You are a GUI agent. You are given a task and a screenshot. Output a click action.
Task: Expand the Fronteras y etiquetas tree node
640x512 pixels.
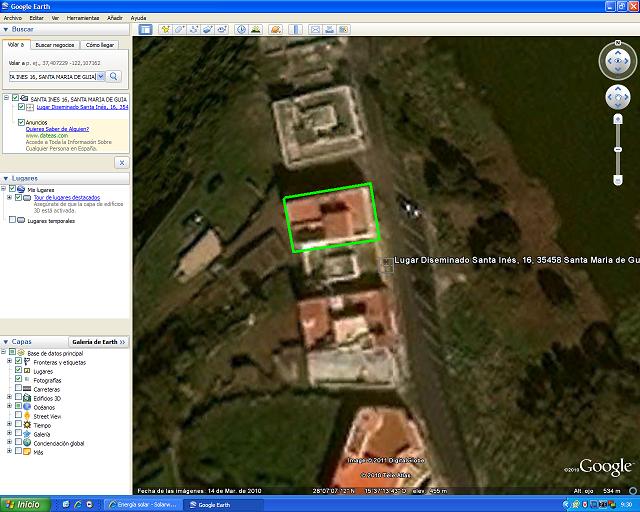click(x=9, y=362)
